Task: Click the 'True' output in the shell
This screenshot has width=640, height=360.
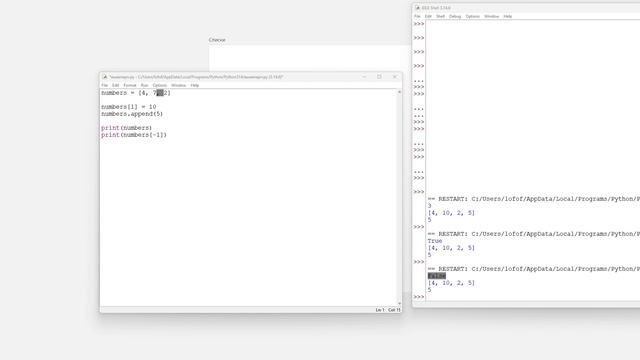Action: [435, 241]
